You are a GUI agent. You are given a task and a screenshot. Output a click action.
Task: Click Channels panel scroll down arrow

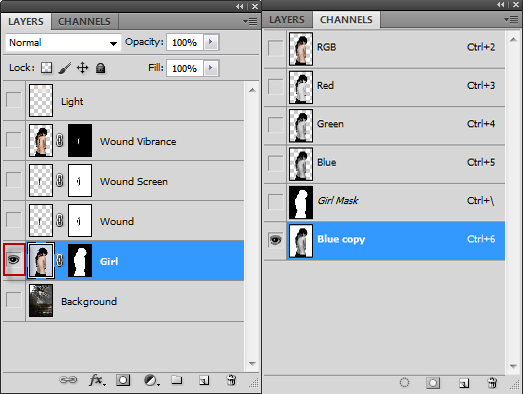513,366
